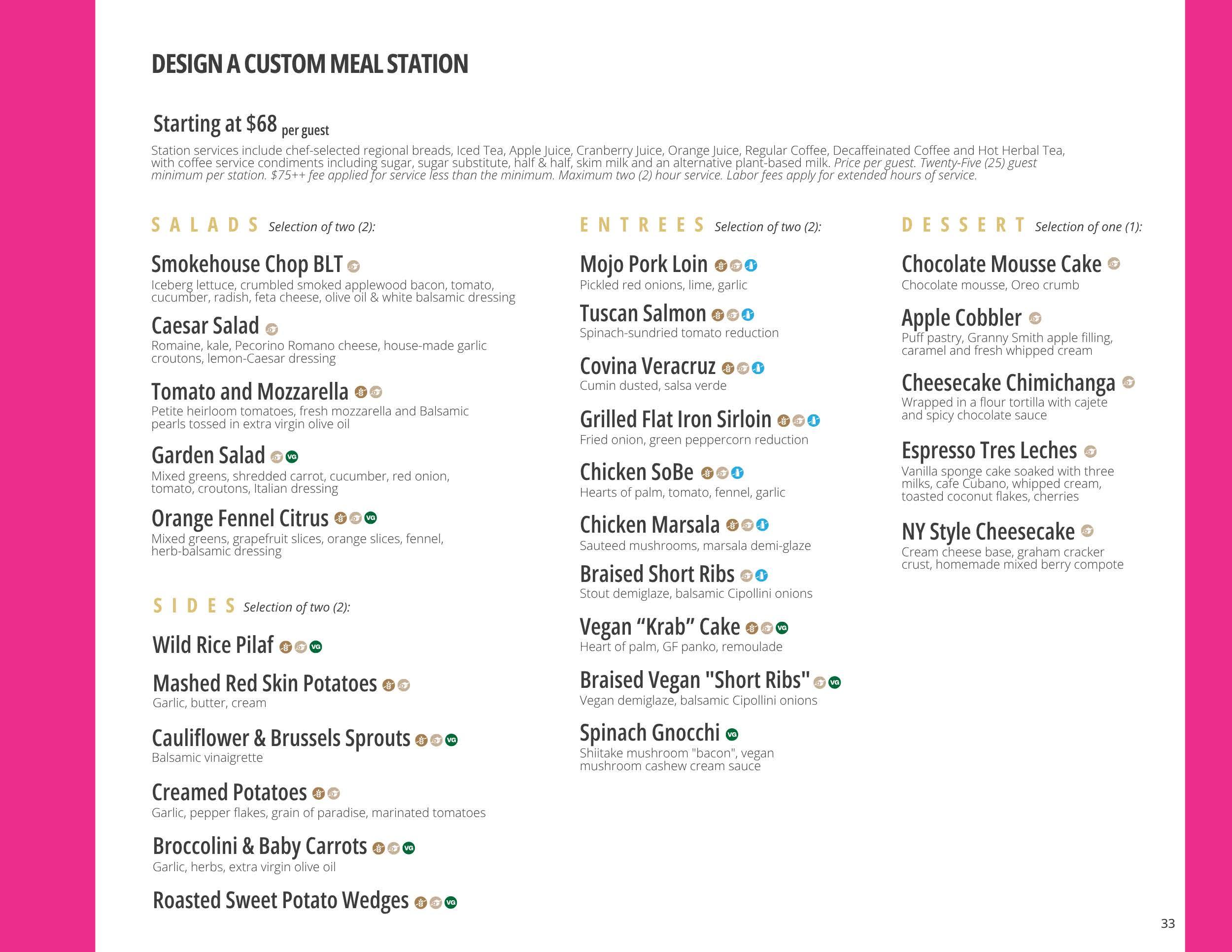Image resolution: width=1232 pixels, height=952 pixels.
Task: Click the beige icon next to NY Style Cheesecake
Action: tap(1087, 531)
